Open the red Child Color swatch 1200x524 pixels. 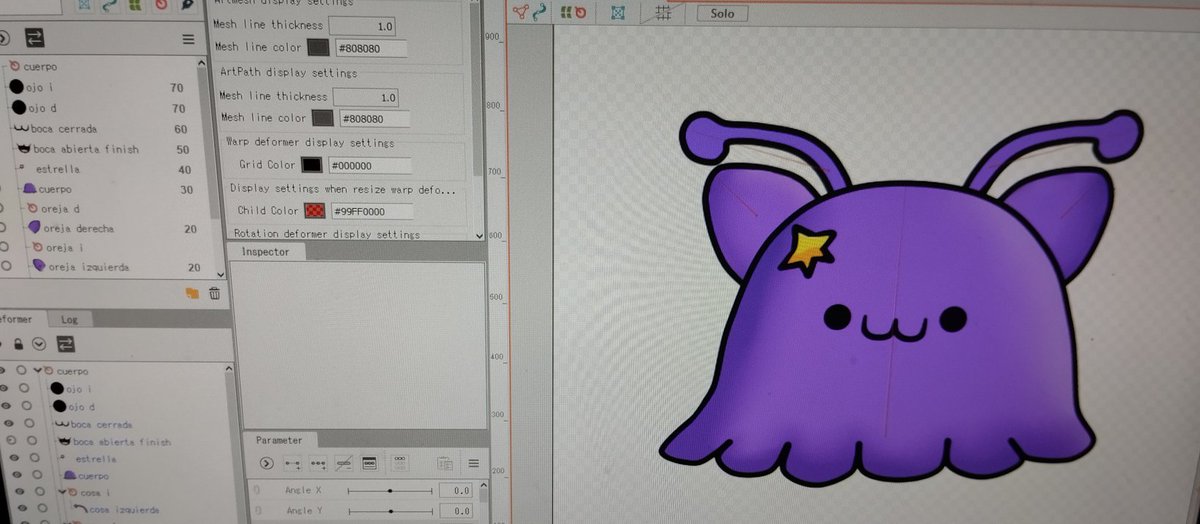click(x=315, y=211)
